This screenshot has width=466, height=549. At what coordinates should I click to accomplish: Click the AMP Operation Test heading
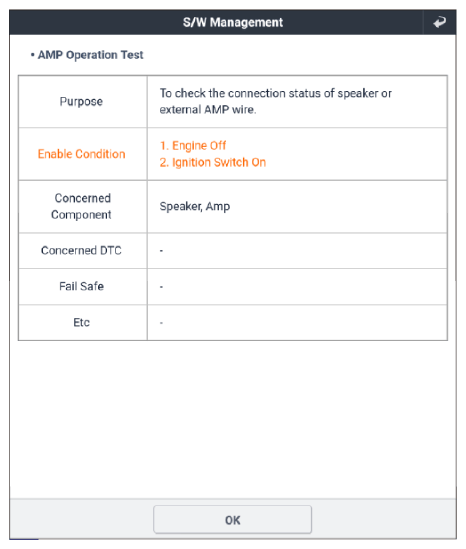point(90,55)
